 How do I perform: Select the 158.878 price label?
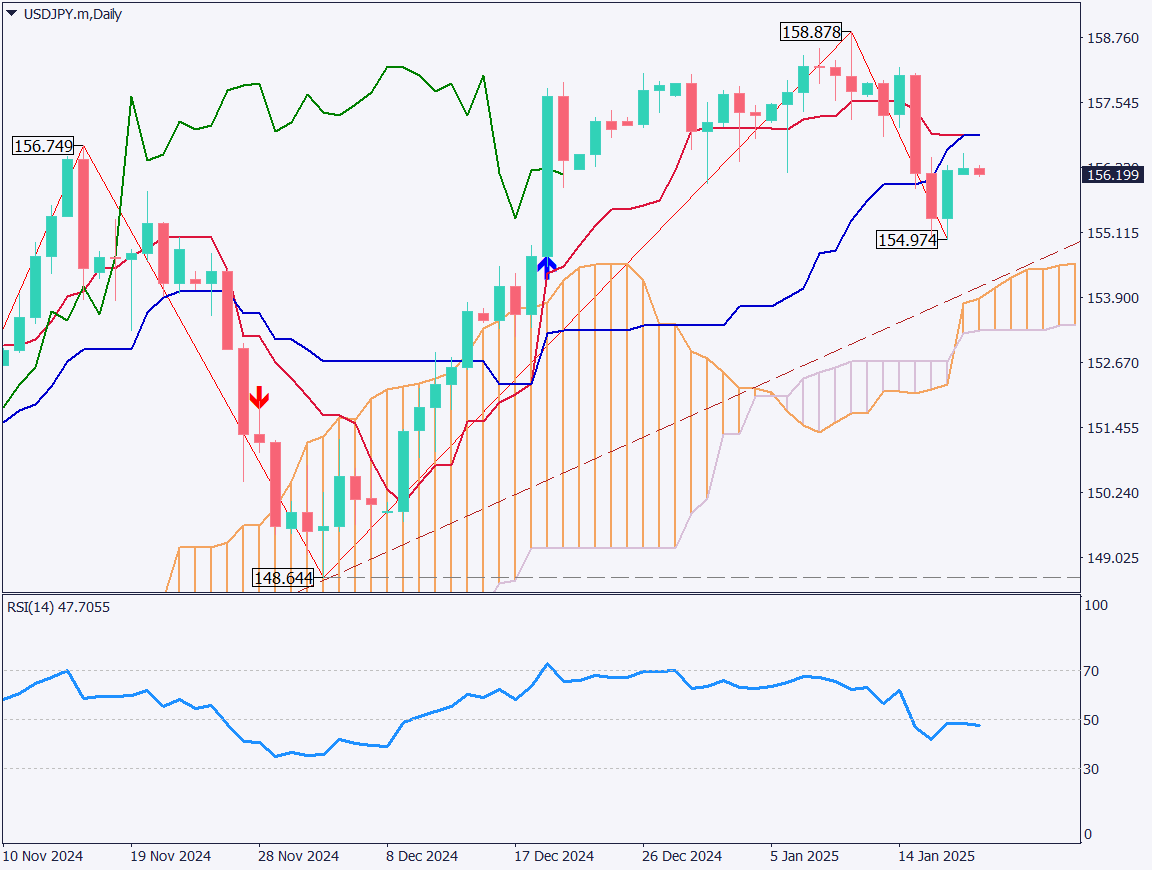810,32
